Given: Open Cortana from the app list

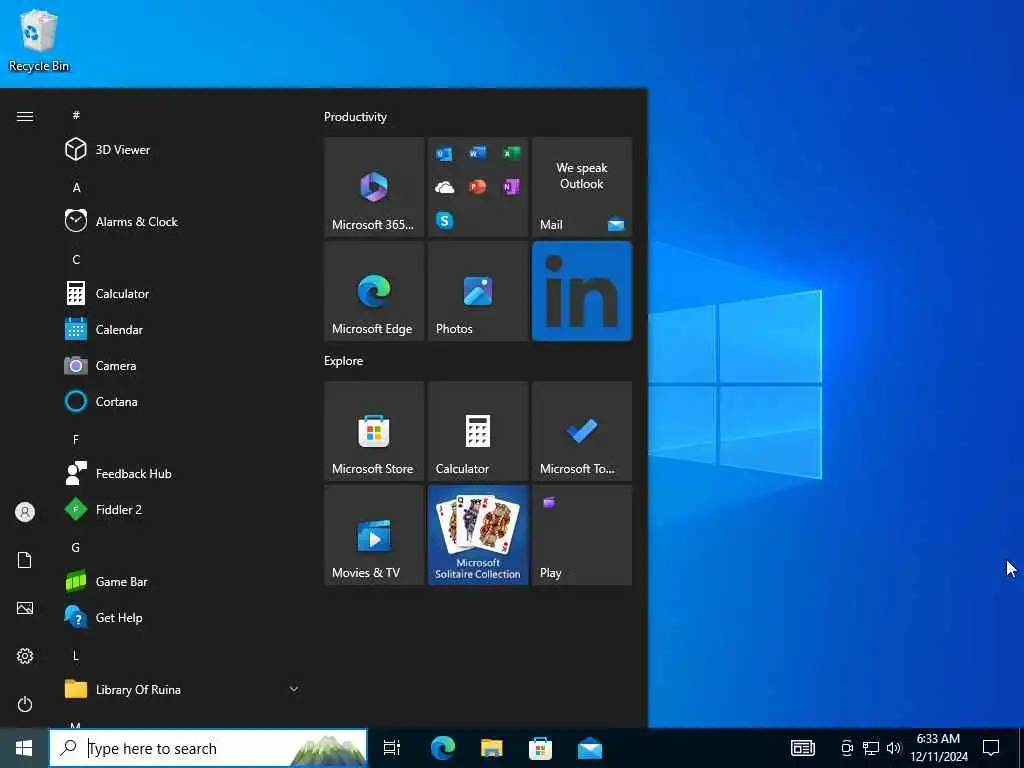Looking at the screenshot, I should point(180,402).
